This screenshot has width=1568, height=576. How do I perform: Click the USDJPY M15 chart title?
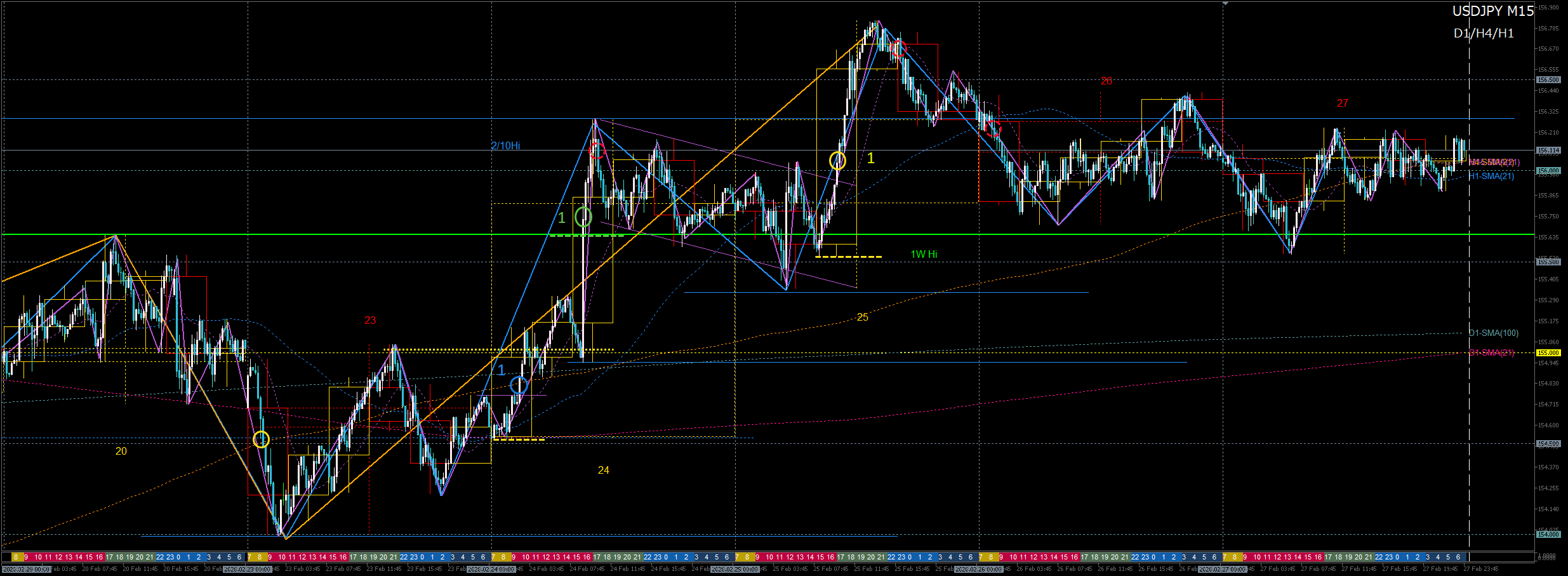coord(1492,11)
